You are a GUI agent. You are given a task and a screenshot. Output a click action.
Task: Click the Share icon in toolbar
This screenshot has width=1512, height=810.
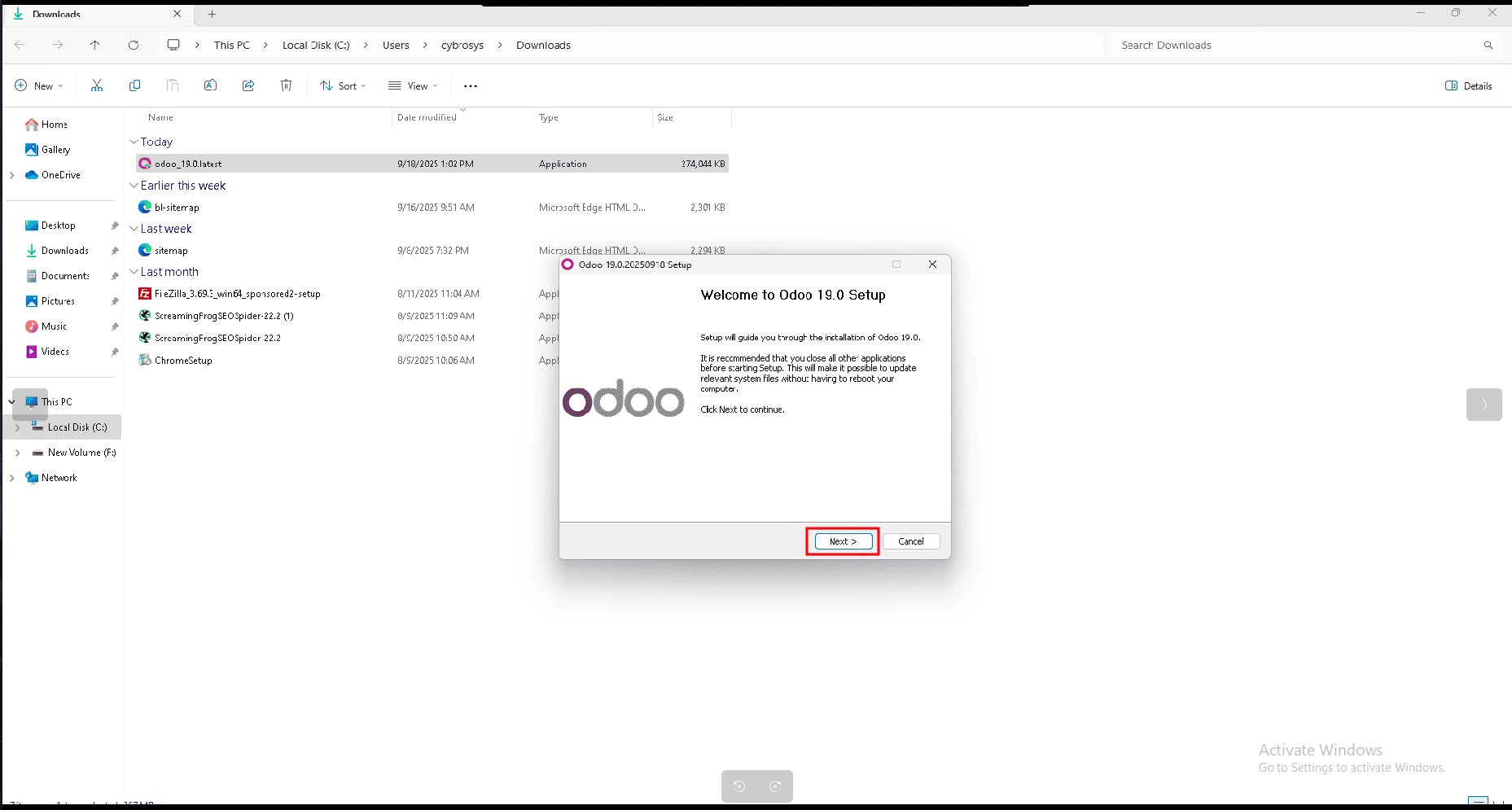point(248,85)
